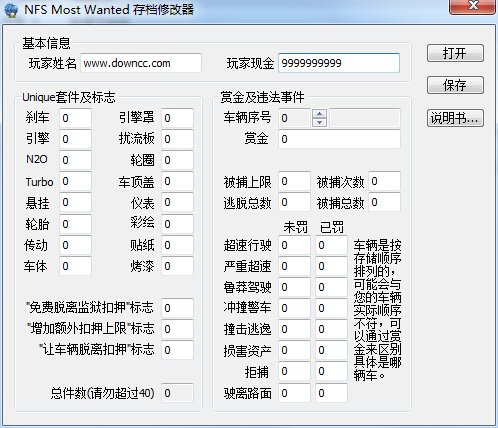Open the 说明书... manual button
This screenshot has width=498, height=428.
coord(455,118)
